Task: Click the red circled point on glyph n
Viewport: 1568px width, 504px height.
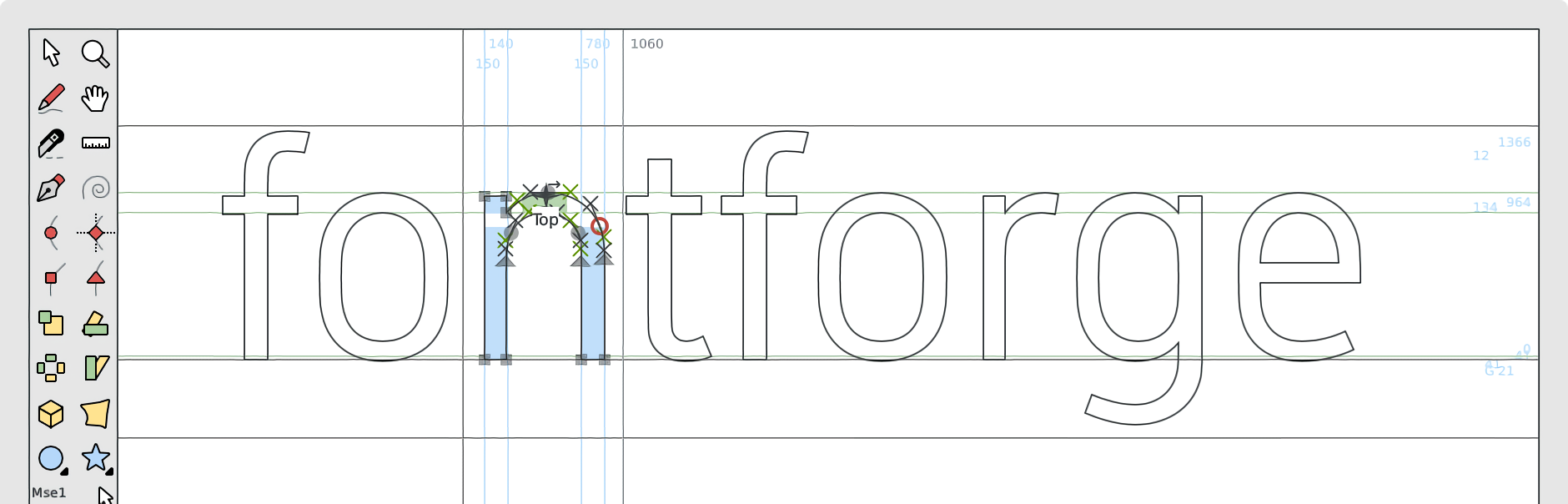Action: tap(599, 226)
